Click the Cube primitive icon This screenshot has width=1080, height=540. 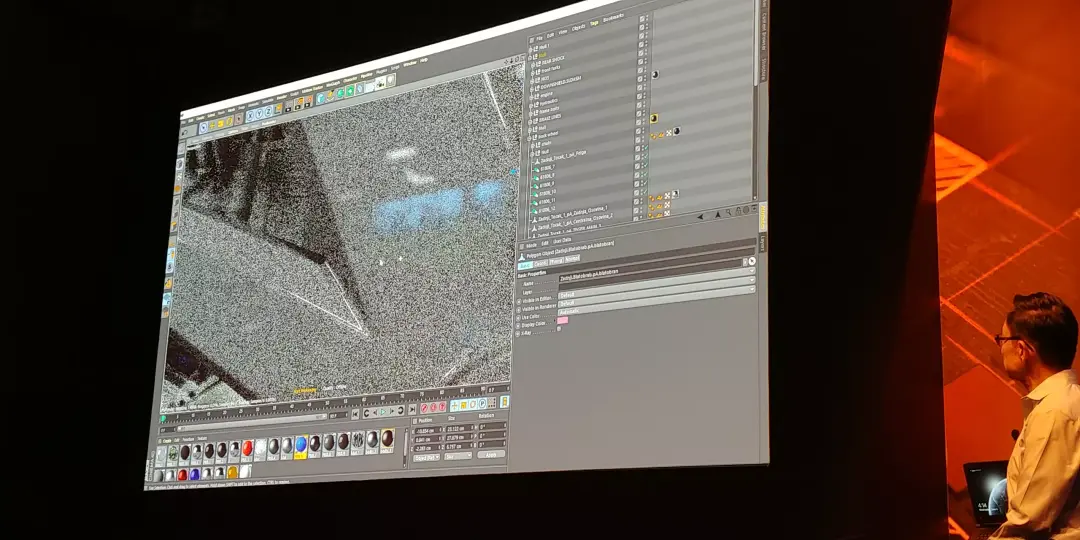320,98
